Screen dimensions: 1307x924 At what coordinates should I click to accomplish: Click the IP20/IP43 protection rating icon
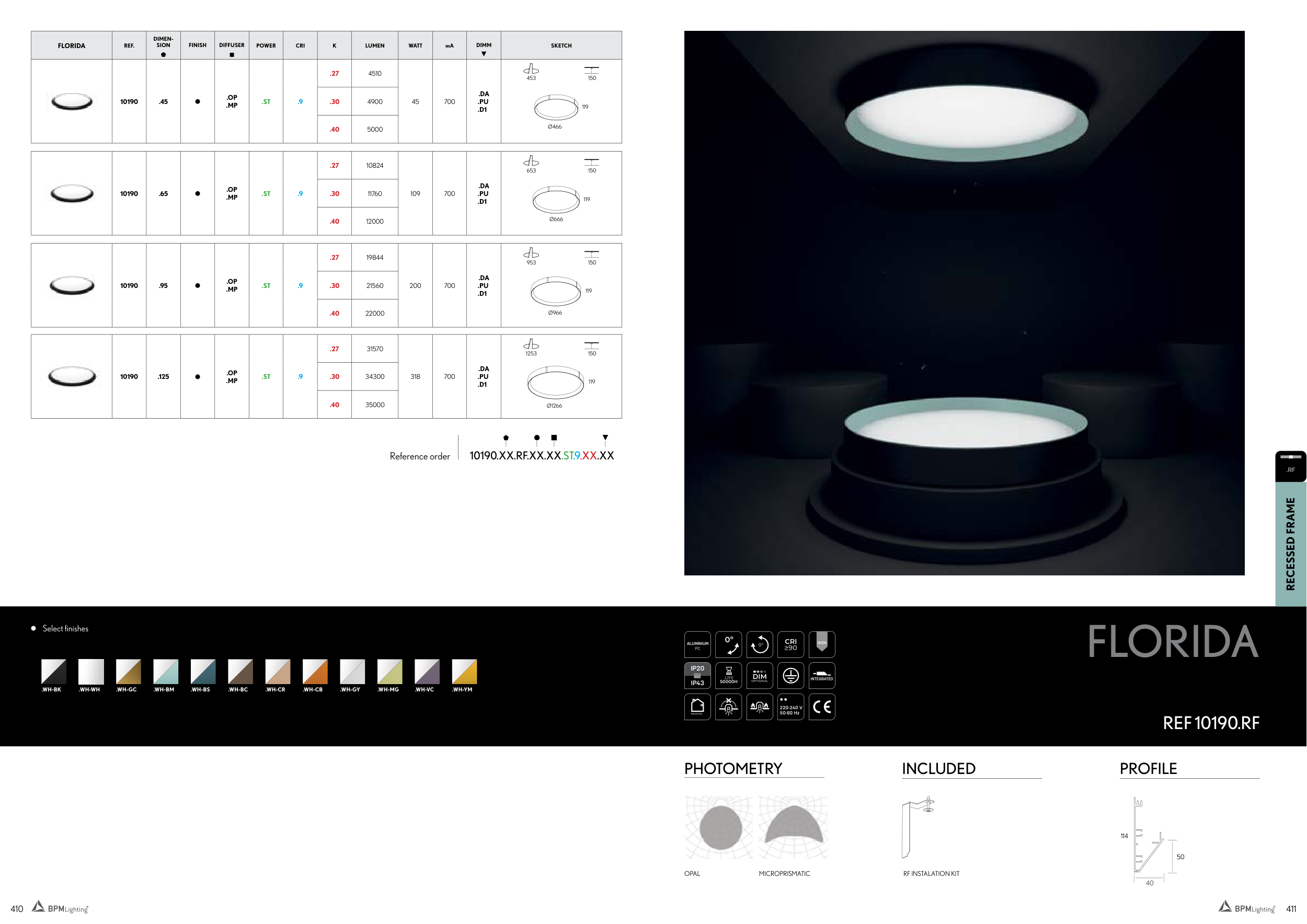(x=697, y=675)
